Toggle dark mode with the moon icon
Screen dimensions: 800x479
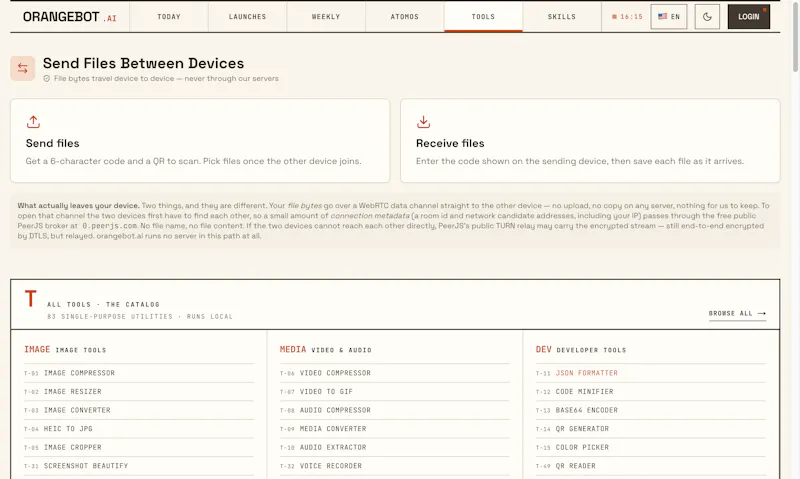(x=707, y=17)
